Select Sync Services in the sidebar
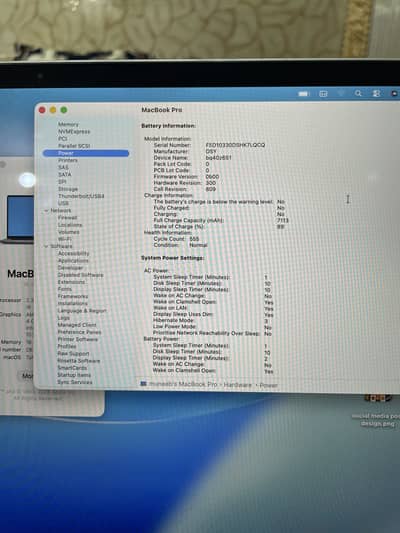Screen dimensions: 400x533 pyautogui.click(x=75, y=382)
